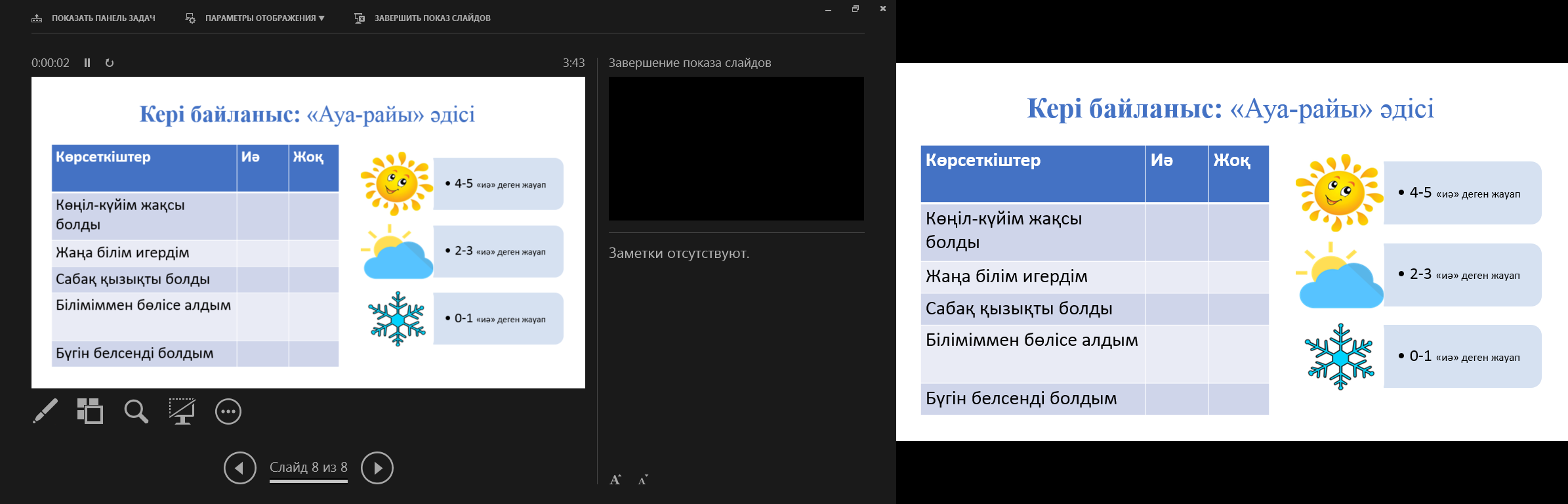Image resolution: width=1568 pixels, height=504 pixels.
Task: Advance to the next slide
Action: [x=377, y=468]
